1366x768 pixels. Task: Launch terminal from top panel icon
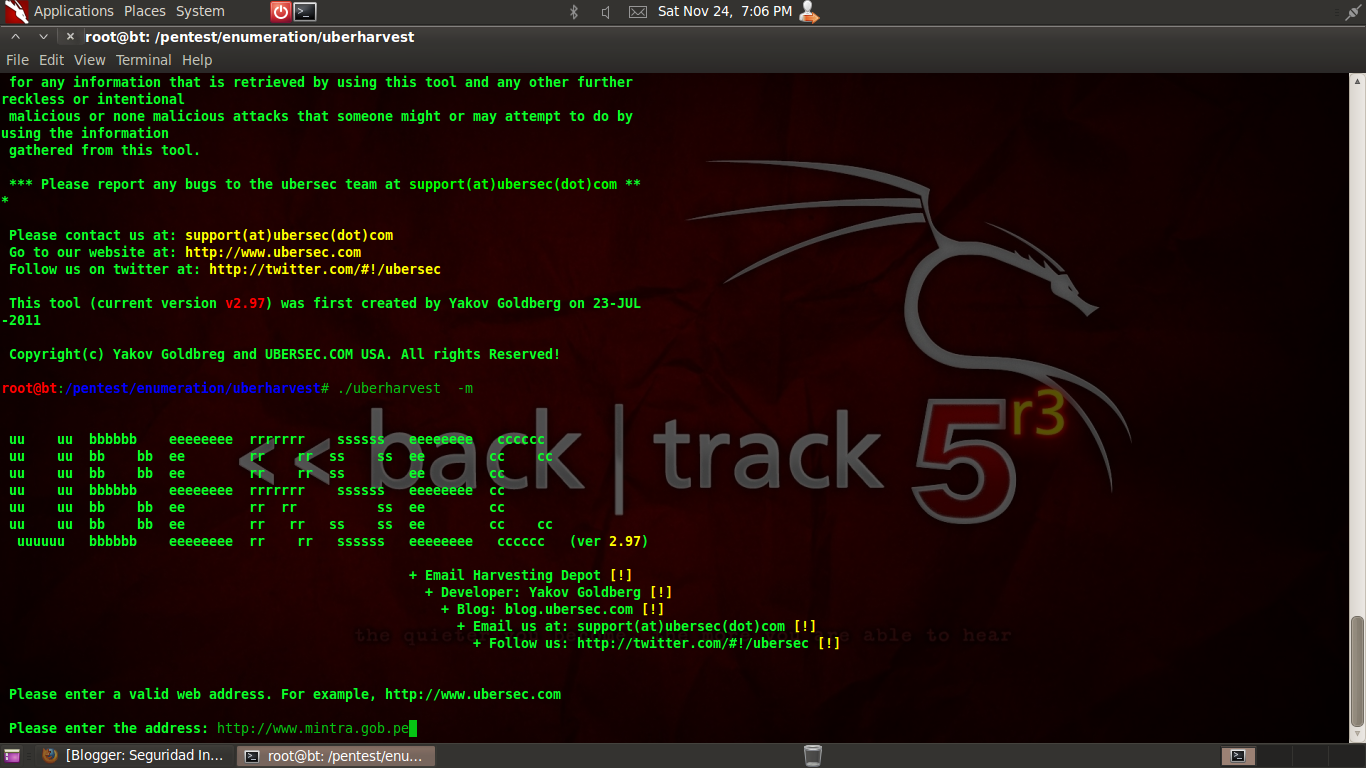click(x=306, y=12)
